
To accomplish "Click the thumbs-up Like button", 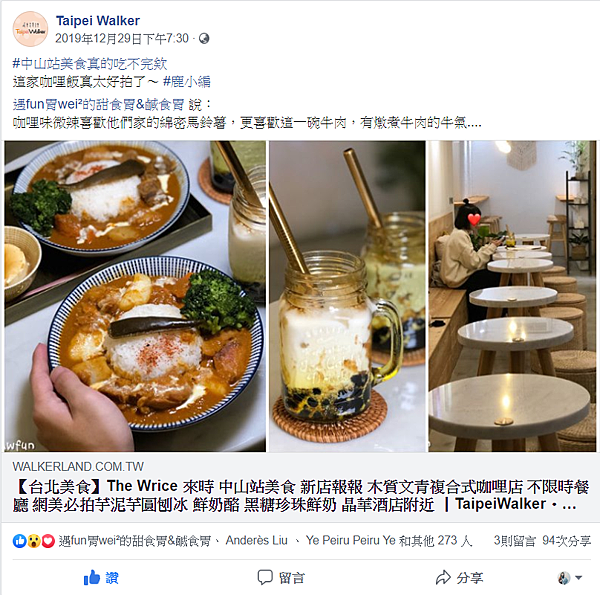I will pyautogui.click(x=101, y=577).
